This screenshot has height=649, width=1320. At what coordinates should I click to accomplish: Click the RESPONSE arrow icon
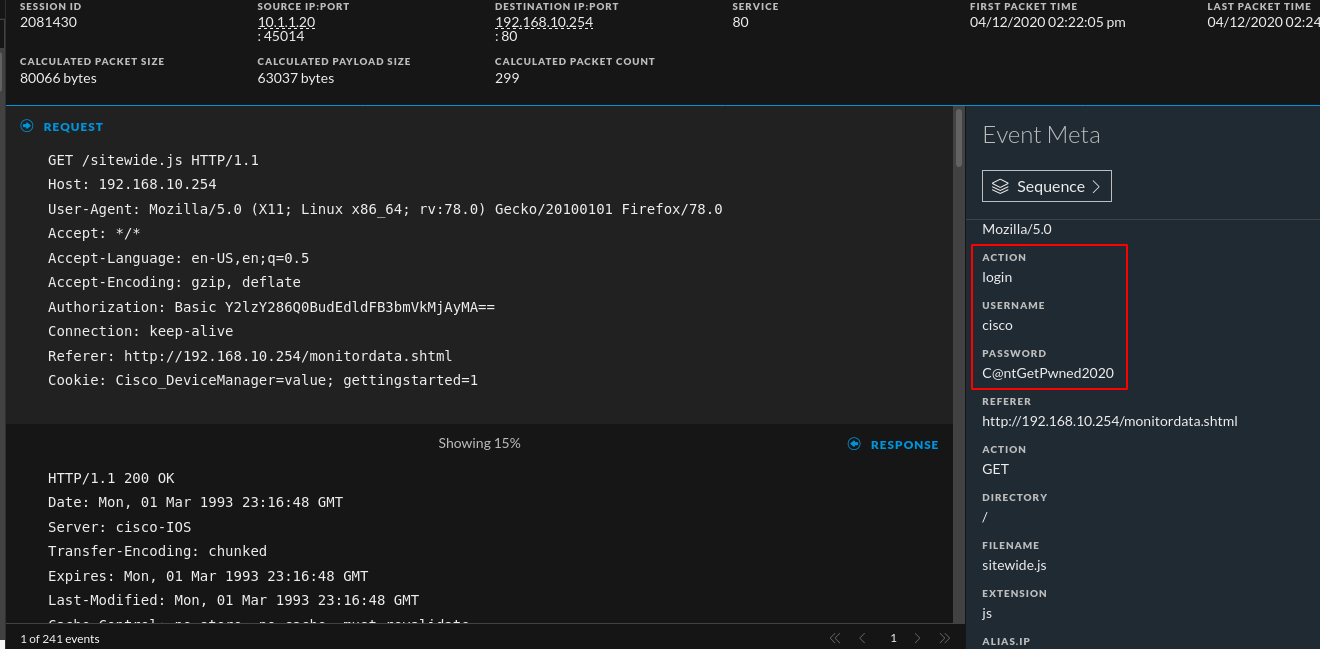854,444
